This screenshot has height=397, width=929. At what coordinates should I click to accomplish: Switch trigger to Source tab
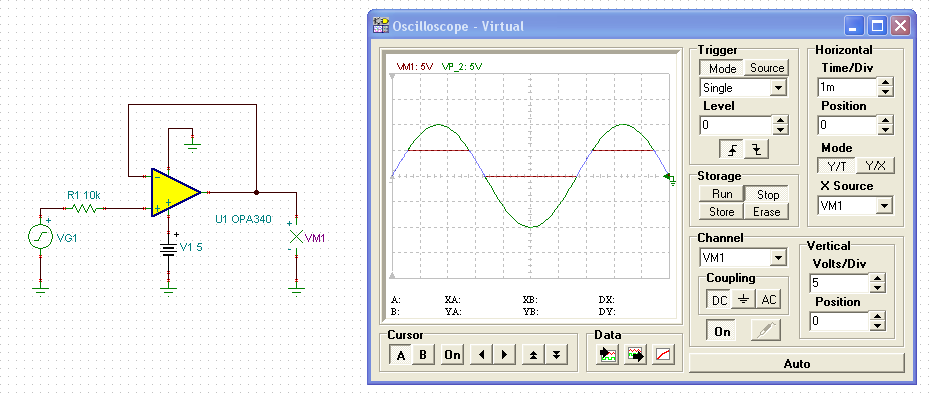[x=767, y=68]
